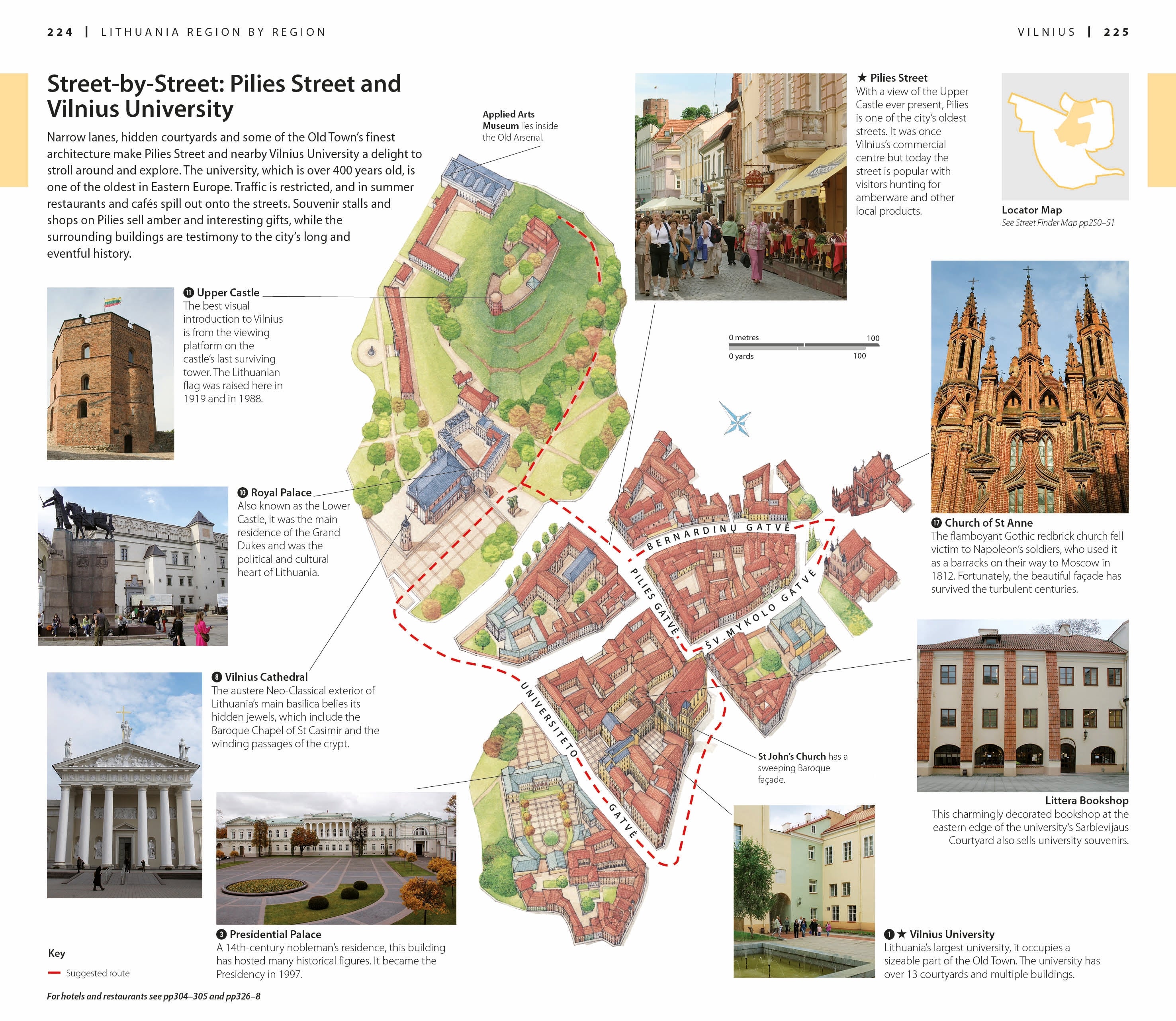
Task: Click the number 11 Upper Castle marker
Action: (x=188, y=292)
